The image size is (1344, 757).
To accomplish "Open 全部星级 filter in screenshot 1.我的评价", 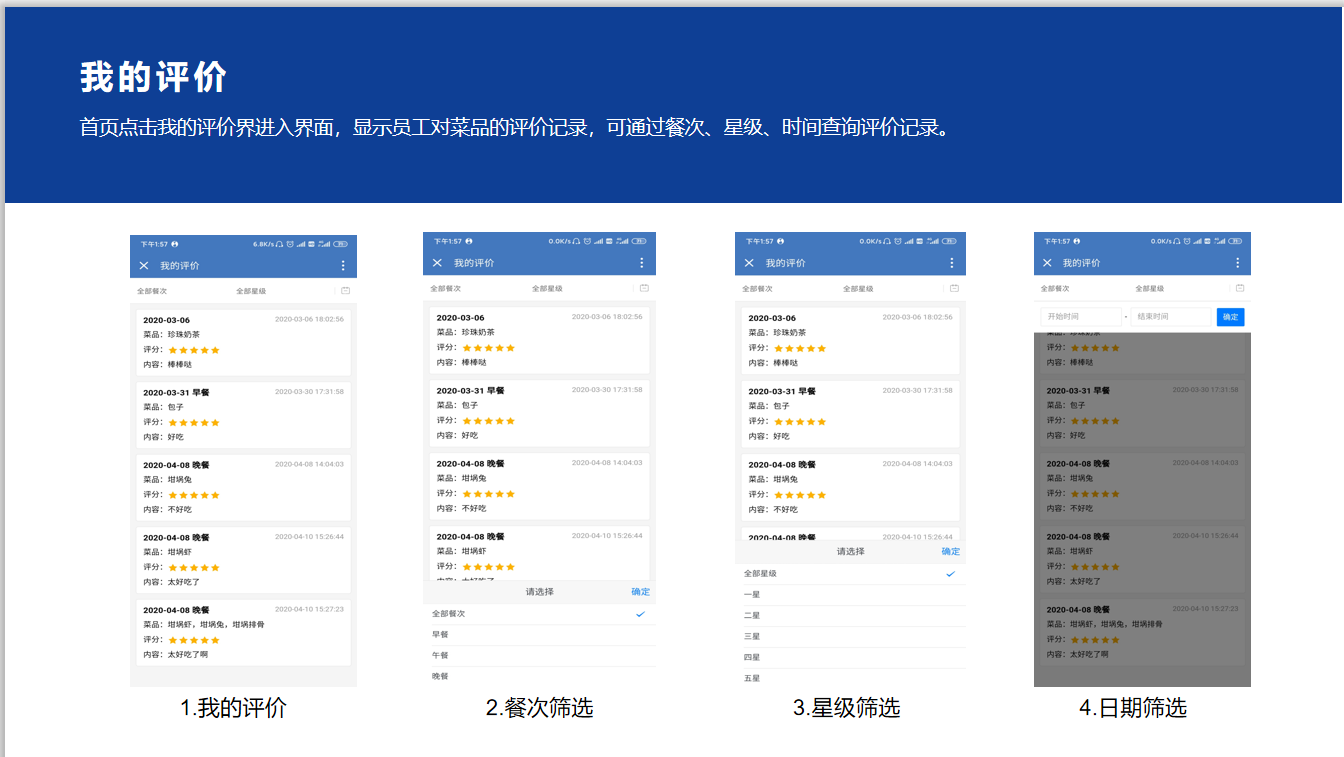I will point(251,291).
